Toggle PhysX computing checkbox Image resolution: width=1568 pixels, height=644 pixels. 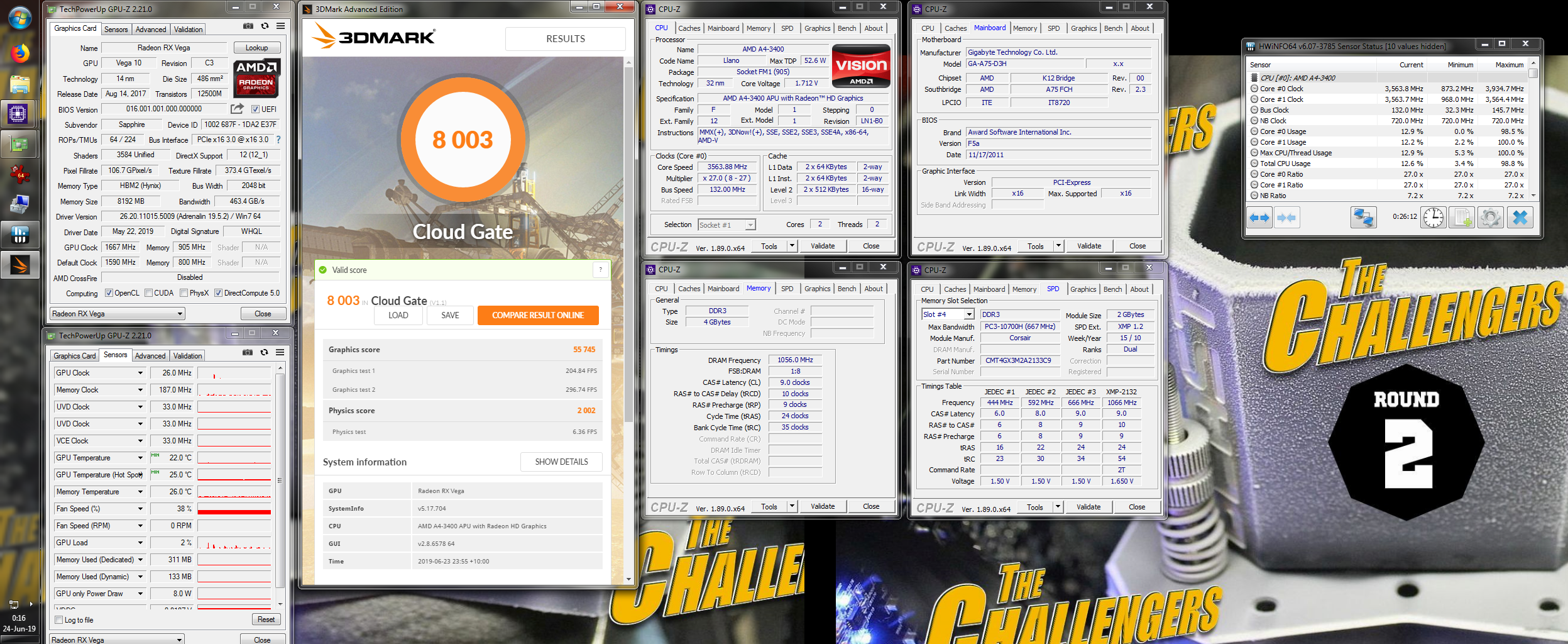[x=184, y=293]
